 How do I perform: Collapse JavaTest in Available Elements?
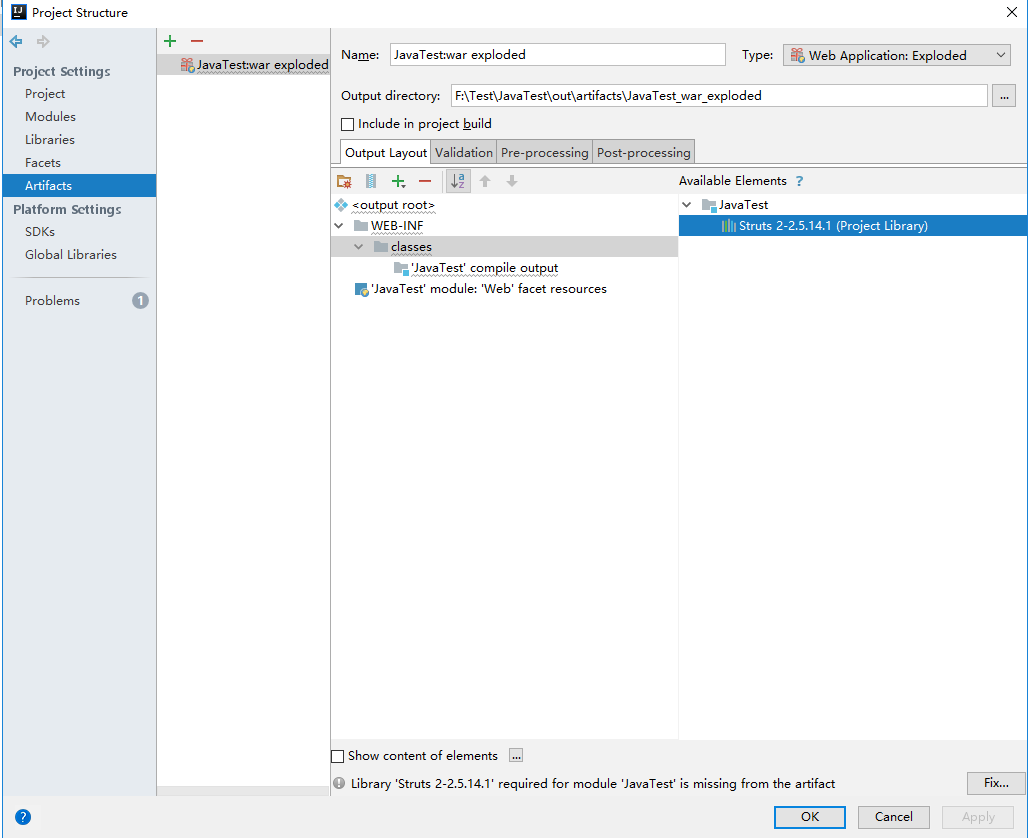[687, 205]
